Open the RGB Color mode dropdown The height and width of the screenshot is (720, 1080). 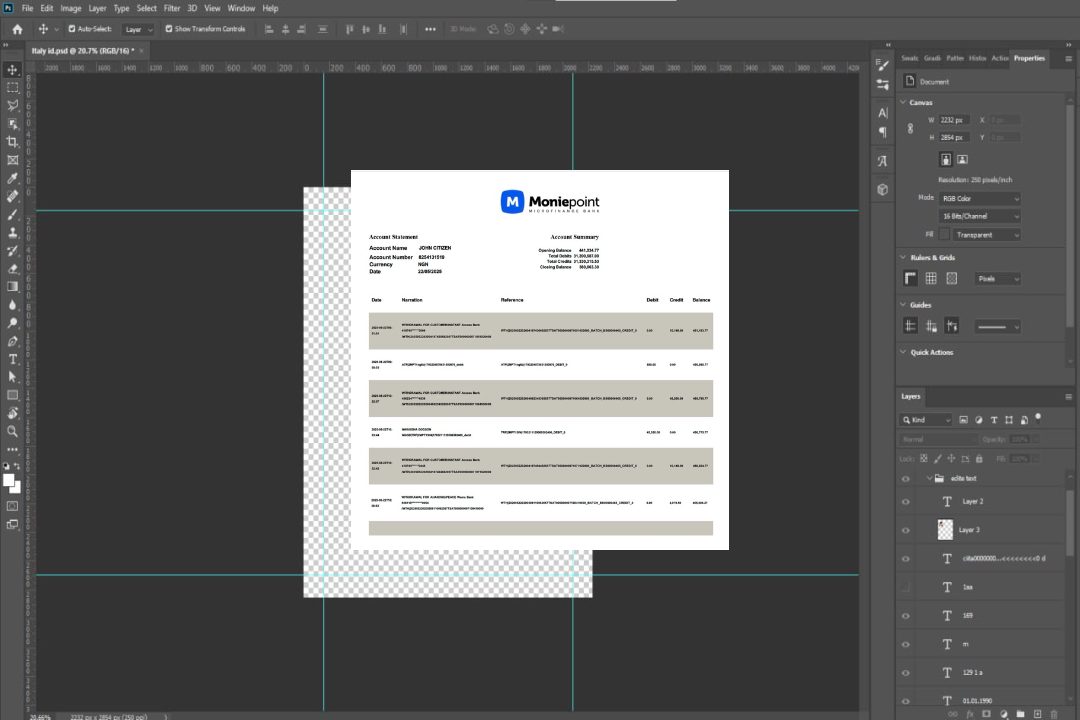pyautogui.click(x=980, y=198)
